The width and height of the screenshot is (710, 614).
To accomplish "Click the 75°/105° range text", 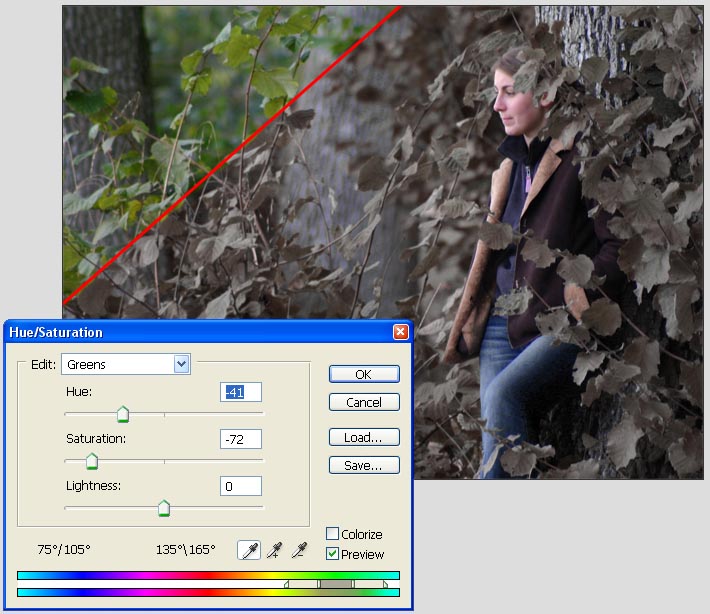I will coord(64,550).
